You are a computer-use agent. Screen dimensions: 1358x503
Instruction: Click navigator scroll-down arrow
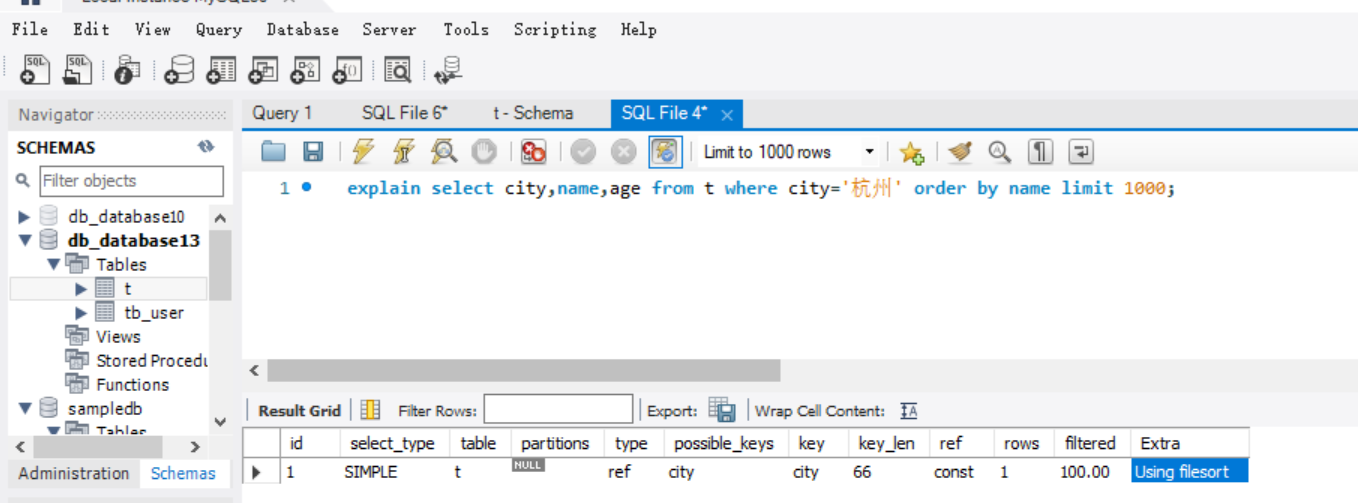point(221,422)
